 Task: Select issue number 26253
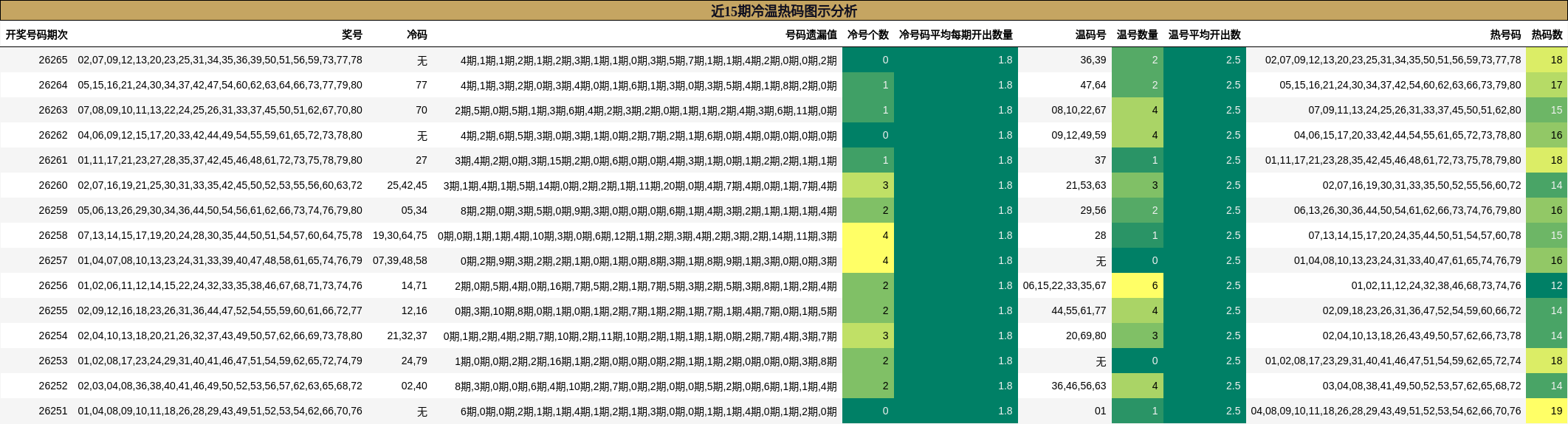click(x=53, y=361)
